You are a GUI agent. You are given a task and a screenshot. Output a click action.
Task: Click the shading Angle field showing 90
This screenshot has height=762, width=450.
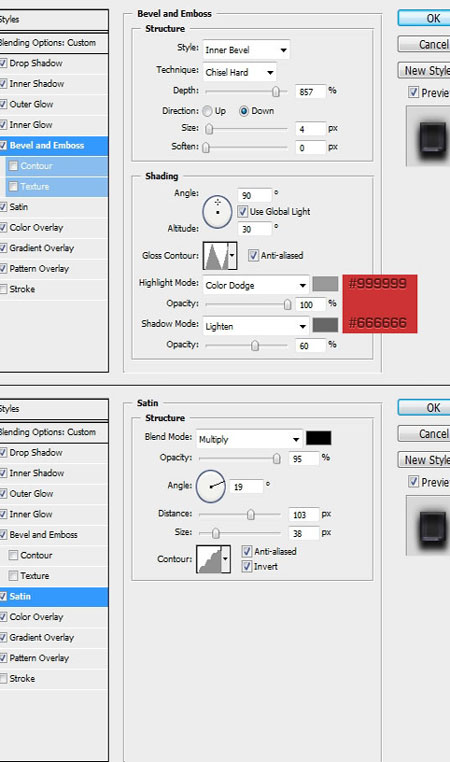254,195
